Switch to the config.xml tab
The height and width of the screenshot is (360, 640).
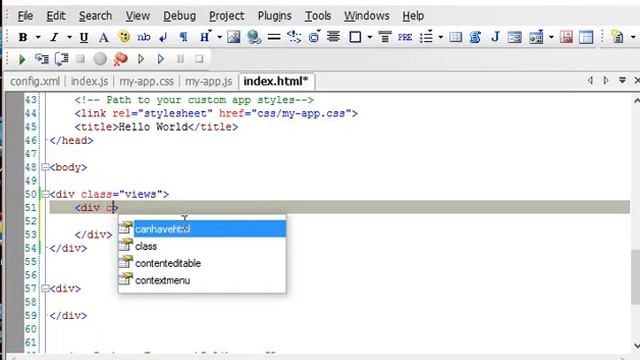(35, 81)
